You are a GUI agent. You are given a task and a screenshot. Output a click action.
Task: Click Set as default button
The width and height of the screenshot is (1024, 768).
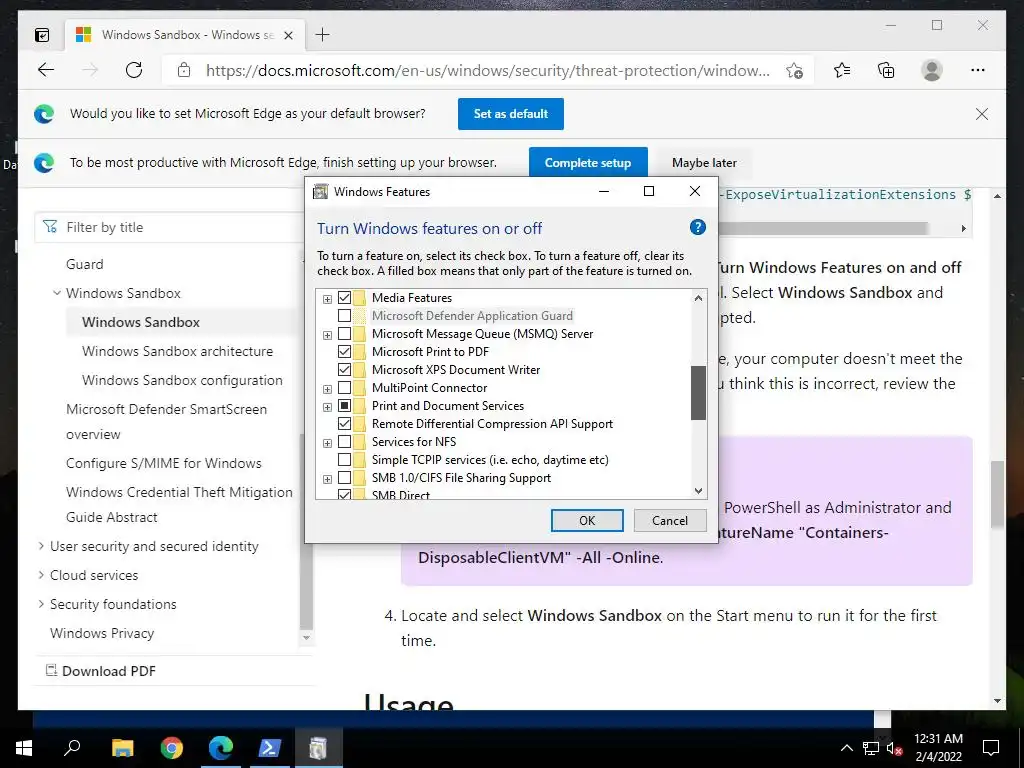[511, 114]
